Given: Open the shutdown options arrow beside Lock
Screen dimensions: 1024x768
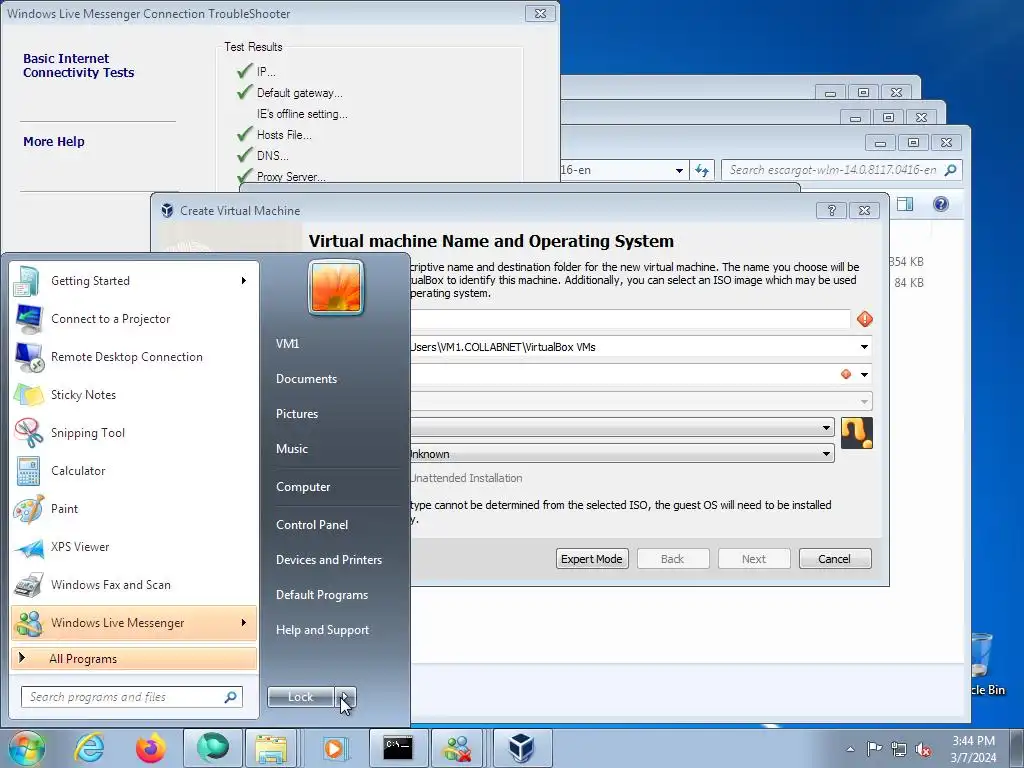Looking at the screenshot, I should click(345, 697).
